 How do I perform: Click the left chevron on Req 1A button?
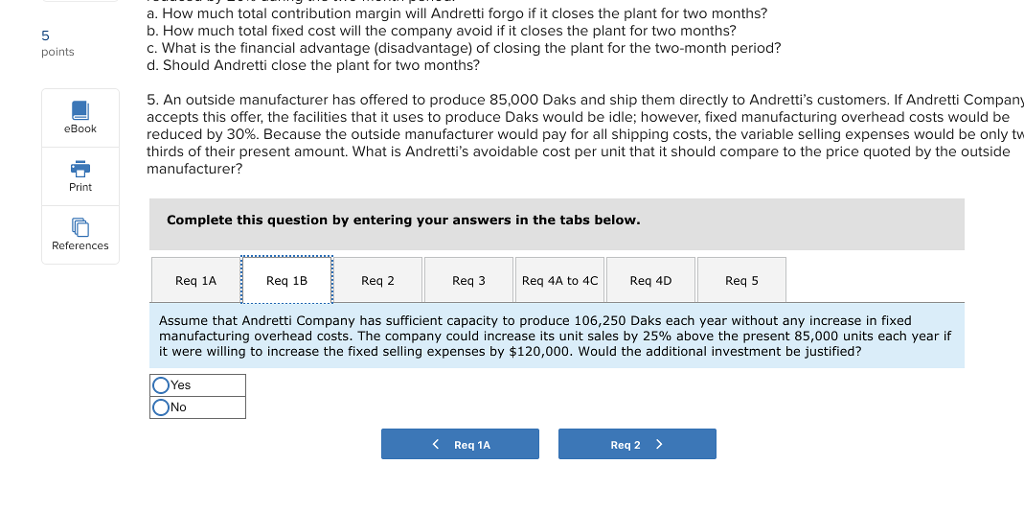point(436,444)
